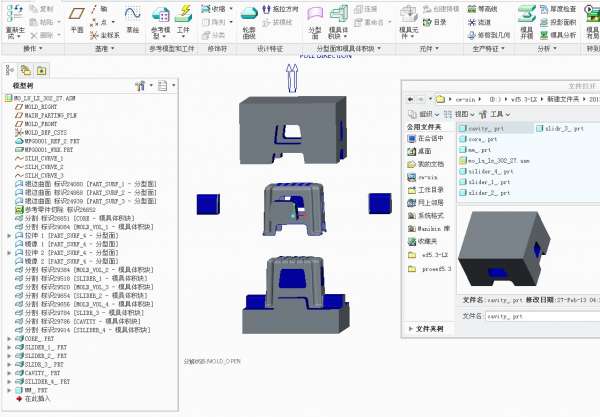Go to 工作目录 in the file dialog sidebar
The image size is (600, 417).
click(426, 190)
